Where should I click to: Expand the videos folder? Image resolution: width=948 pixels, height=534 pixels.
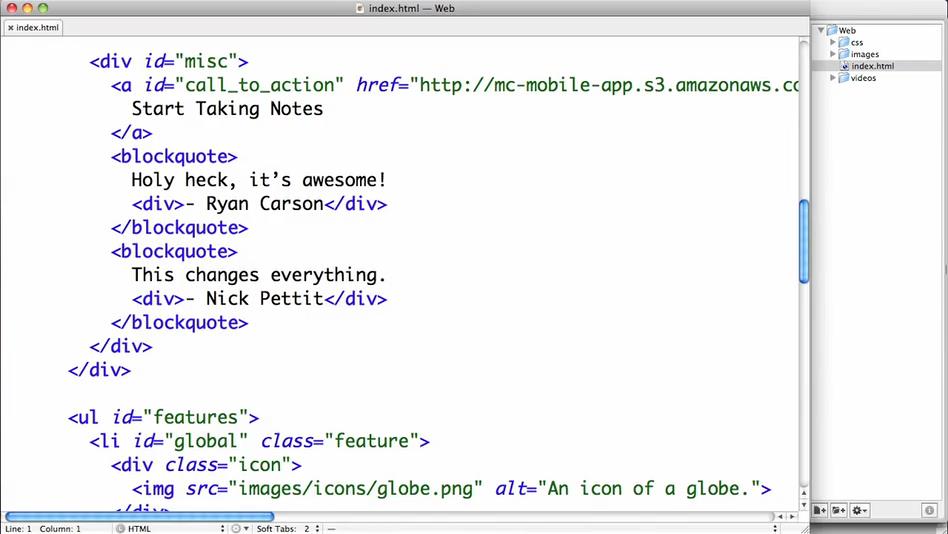(833, 78)
